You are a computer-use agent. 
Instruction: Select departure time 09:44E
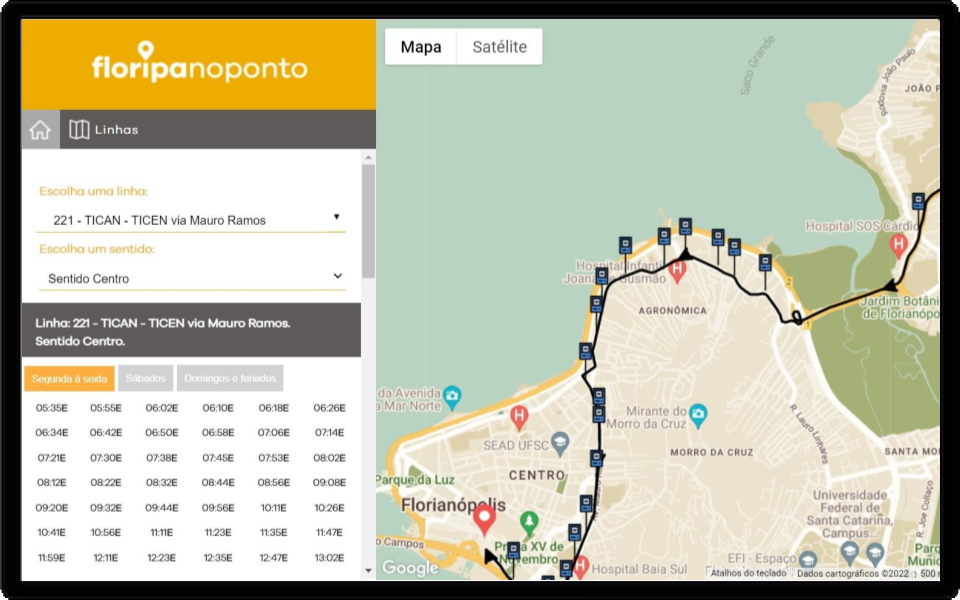tap(162, 508)
